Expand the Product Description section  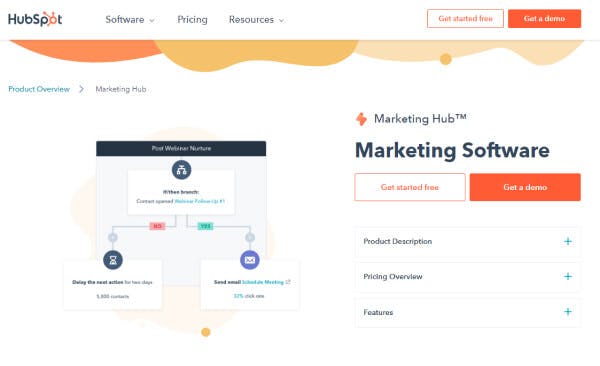click(468, 242)
